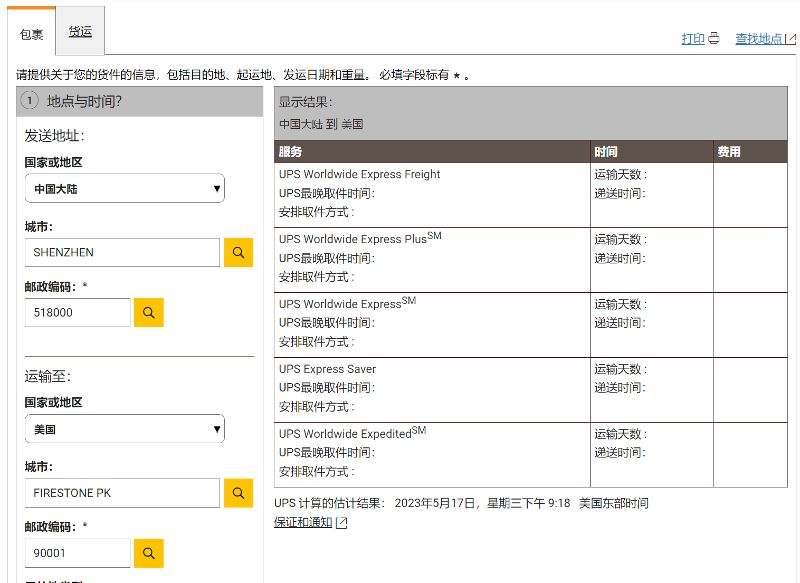Viewport: 800px width, 583px height.
Task: Click 安排取件方式 in the Express Freight row
Action: 316,212
